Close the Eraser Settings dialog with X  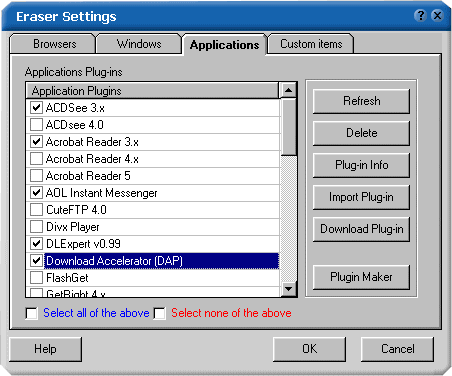point(437,16)
